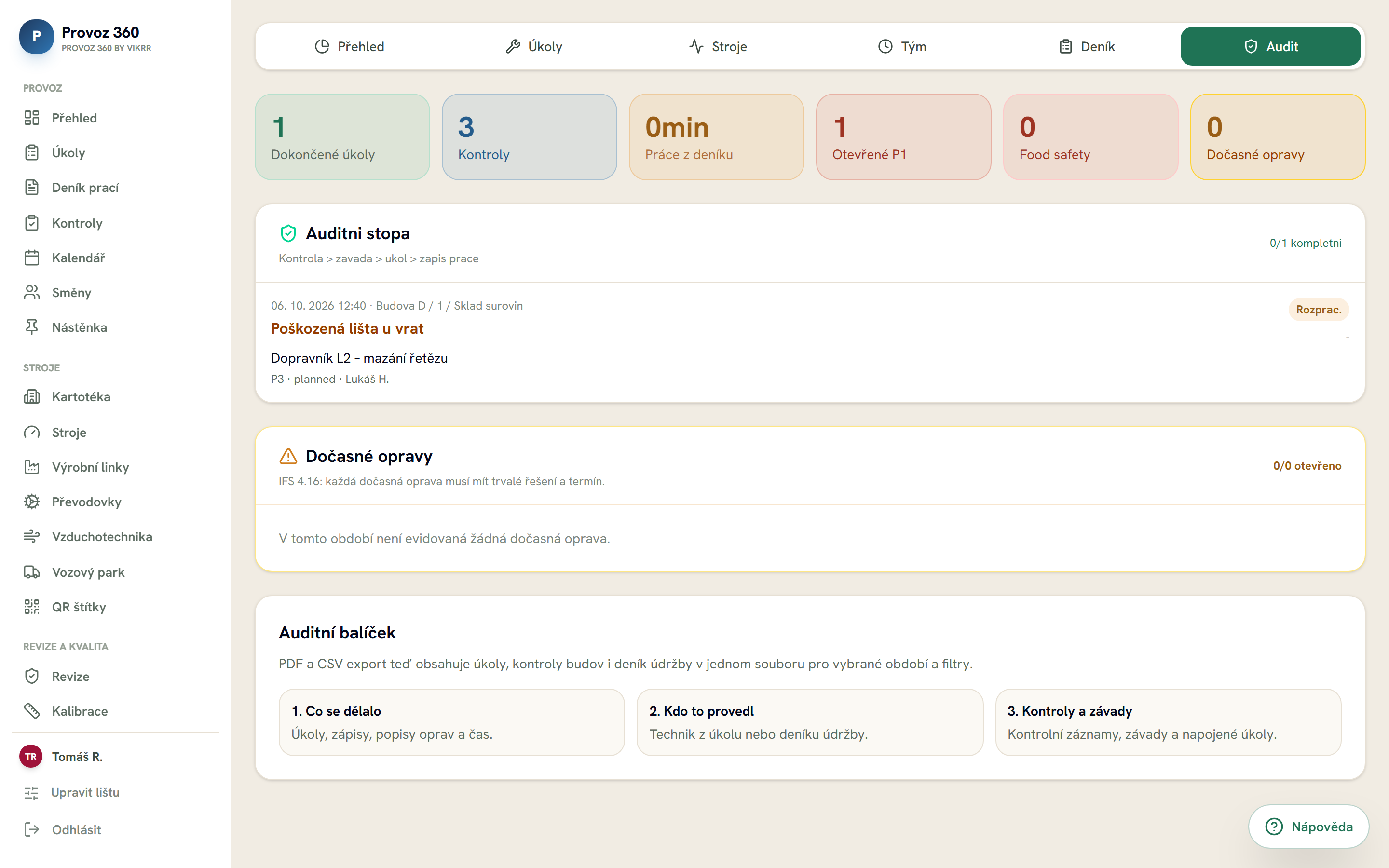Open the Nástěnka pin icon
Screen dimensions: 1389x868
[x=31, y=327]
